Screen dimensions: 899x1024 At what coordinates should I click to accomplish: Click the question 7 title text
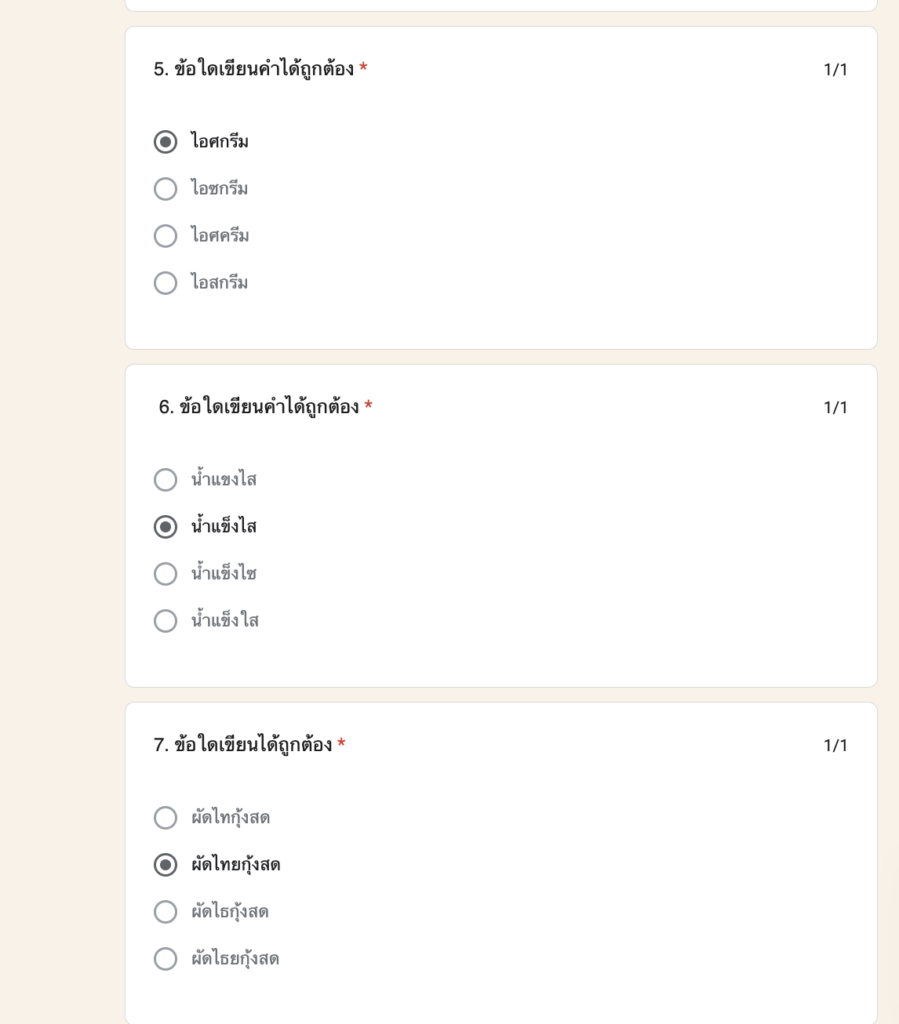[243, 744]
